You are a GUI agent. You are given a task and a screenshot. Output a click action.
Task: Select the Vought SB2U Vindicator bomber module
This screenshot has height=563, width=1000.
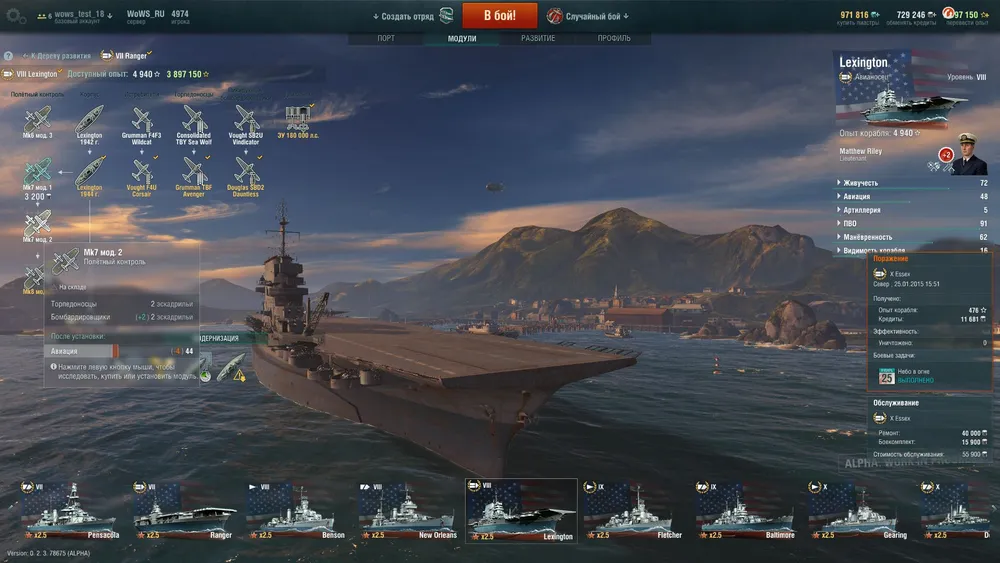(x=246, y=125)
